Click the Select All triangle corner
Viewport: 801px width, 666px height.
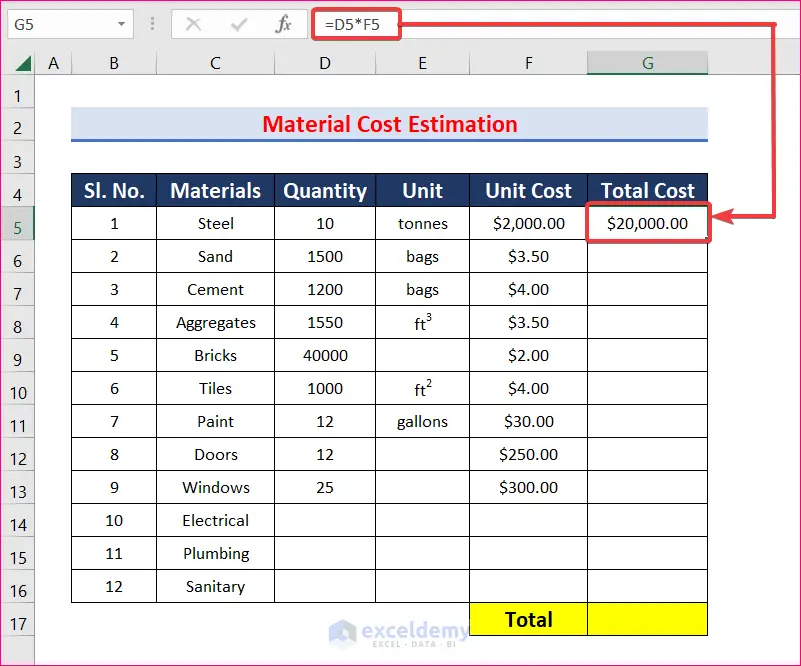[23, 63]
